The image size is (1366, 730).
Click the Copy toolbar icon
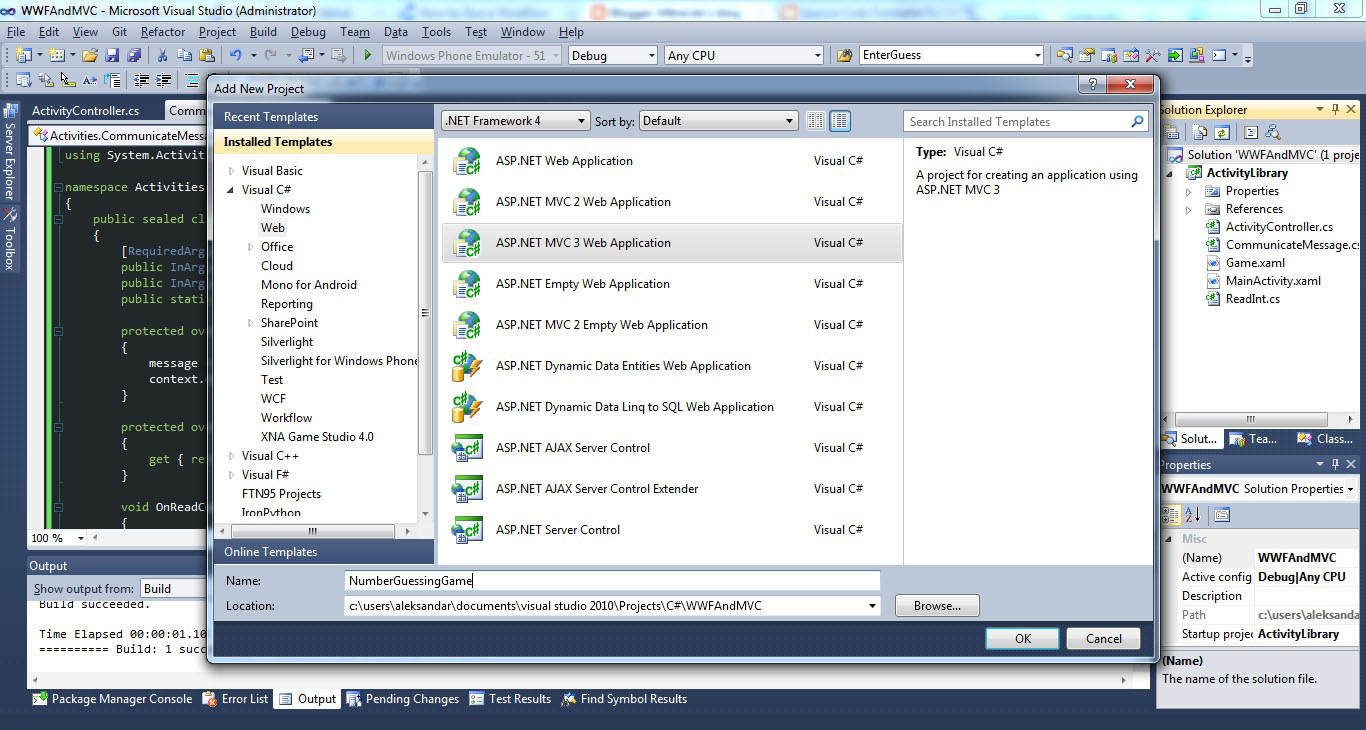185,55
